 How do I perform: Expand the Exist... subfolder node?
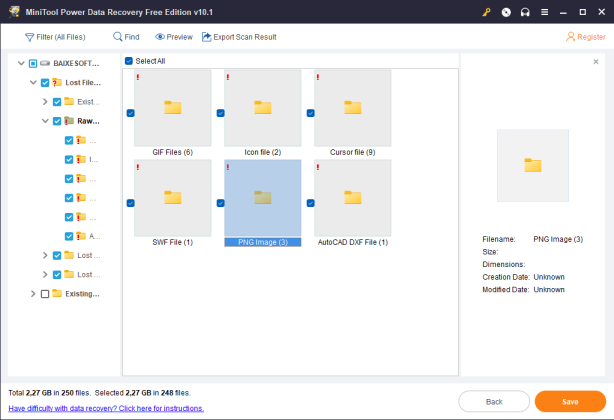[x=45, y=102]
